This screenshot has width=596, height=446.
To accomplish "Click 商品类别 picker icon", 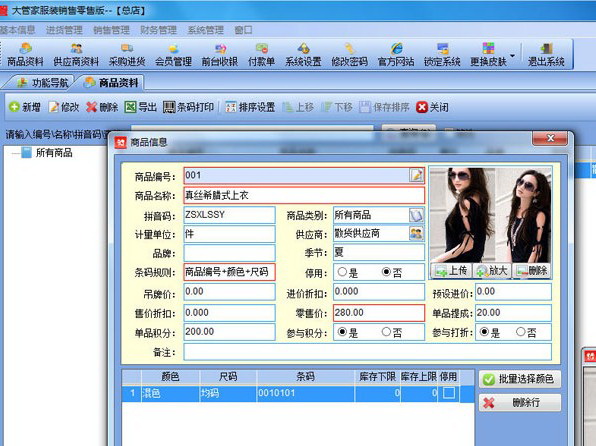I will coord(416,215).
